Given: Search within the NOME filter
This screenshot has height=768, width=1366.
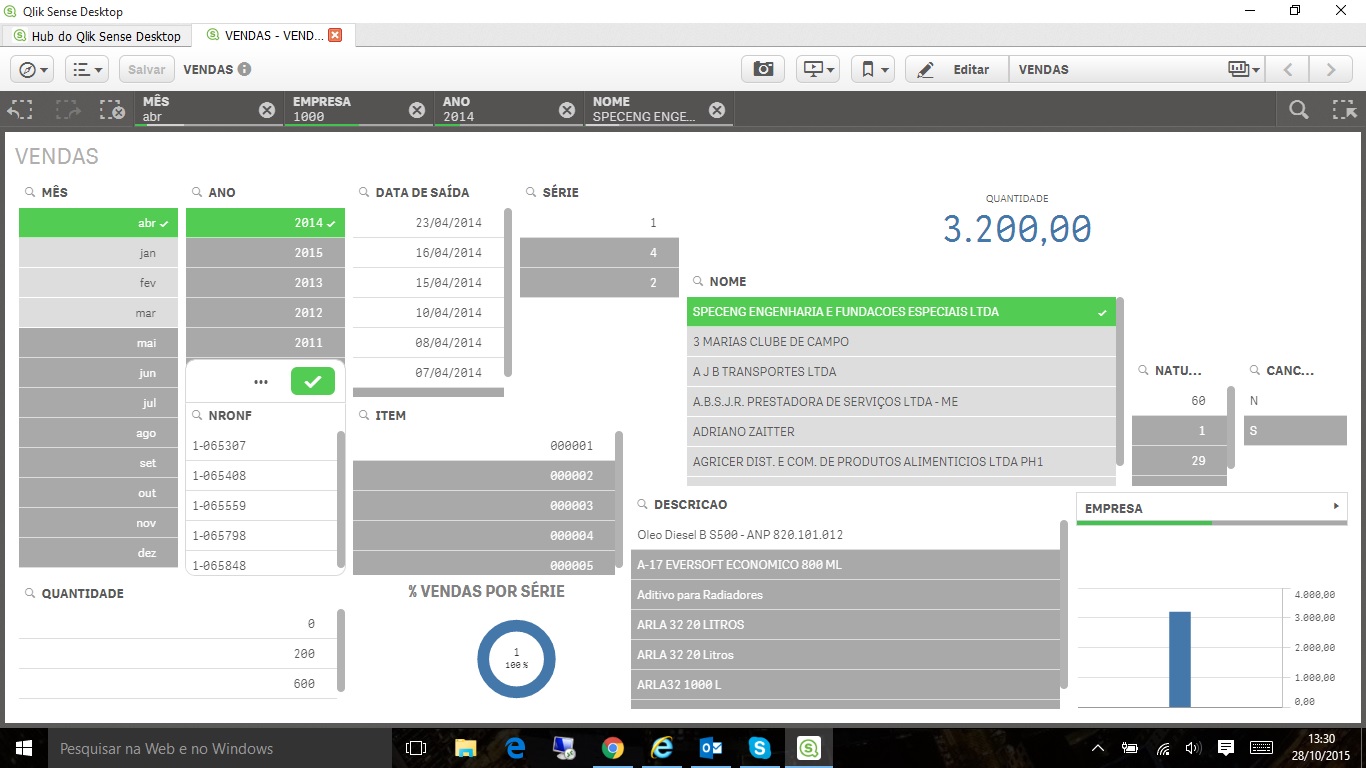Looking at the screenshot, I should 698,282.
